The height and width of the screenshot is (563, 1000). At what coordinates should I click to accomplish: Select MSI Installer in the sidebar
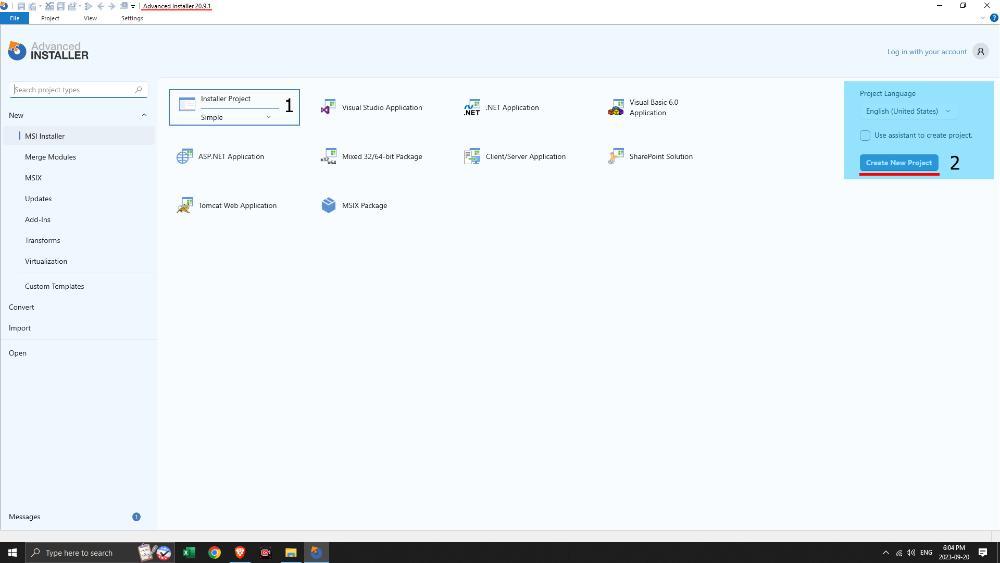pyautogui.click(x=78, y=136)
